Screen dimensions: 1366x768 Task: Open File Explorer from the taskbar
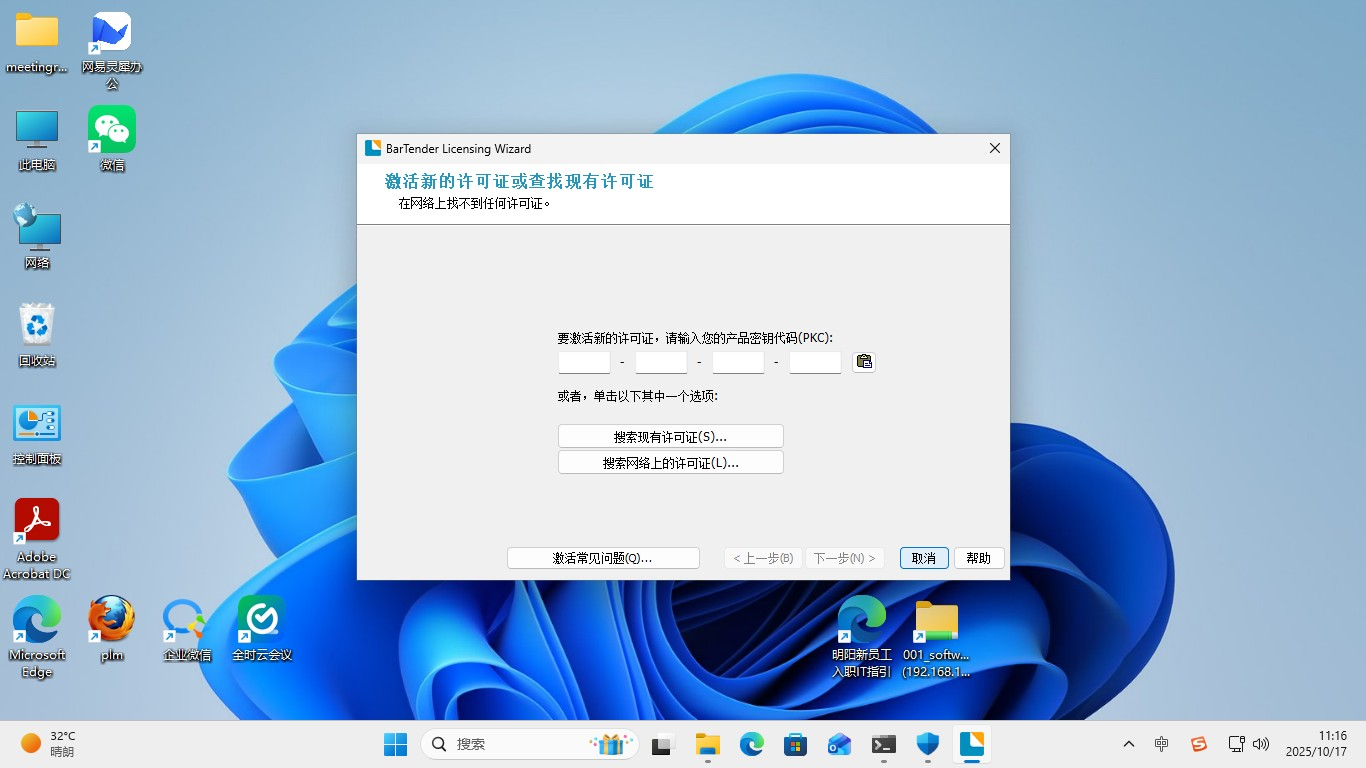708,744
